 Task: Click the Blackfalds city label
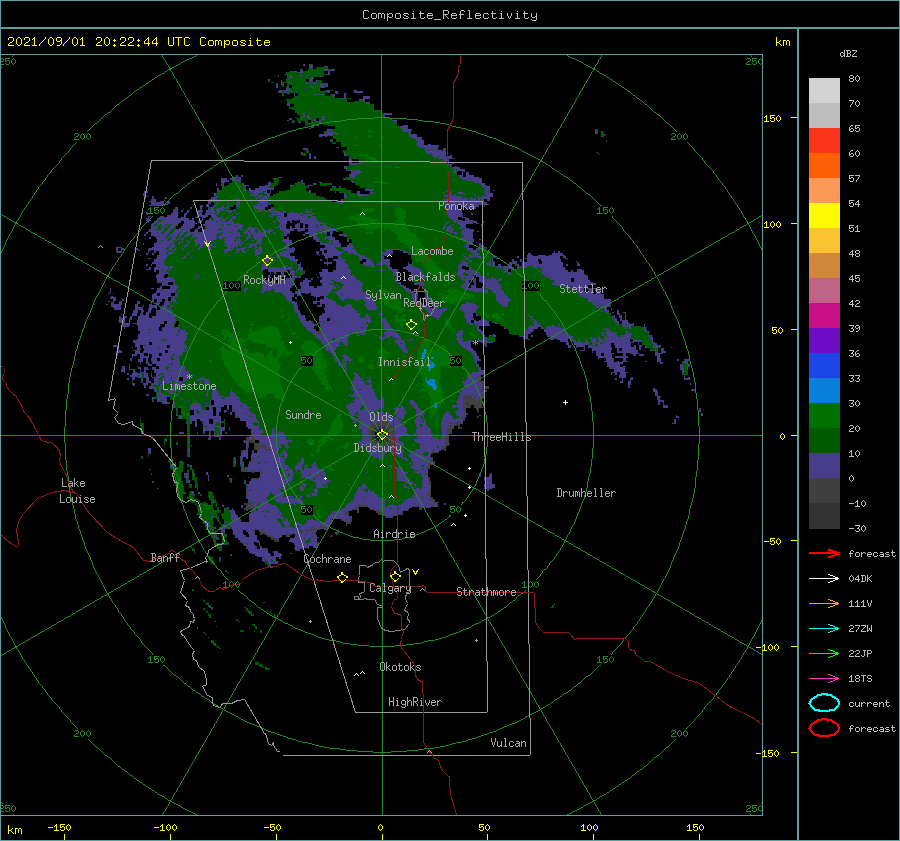425,277
